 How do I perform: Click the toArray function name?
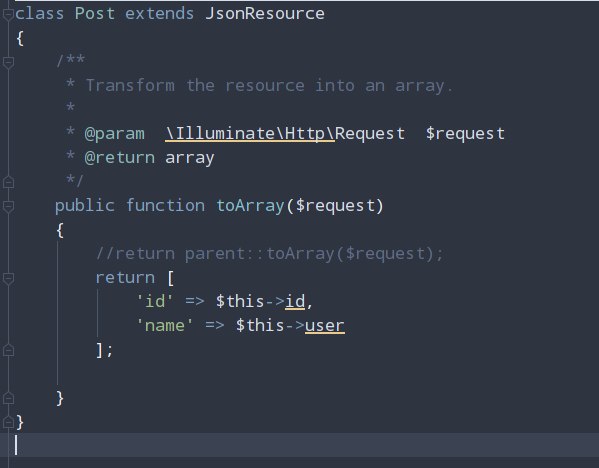[250, 206]
